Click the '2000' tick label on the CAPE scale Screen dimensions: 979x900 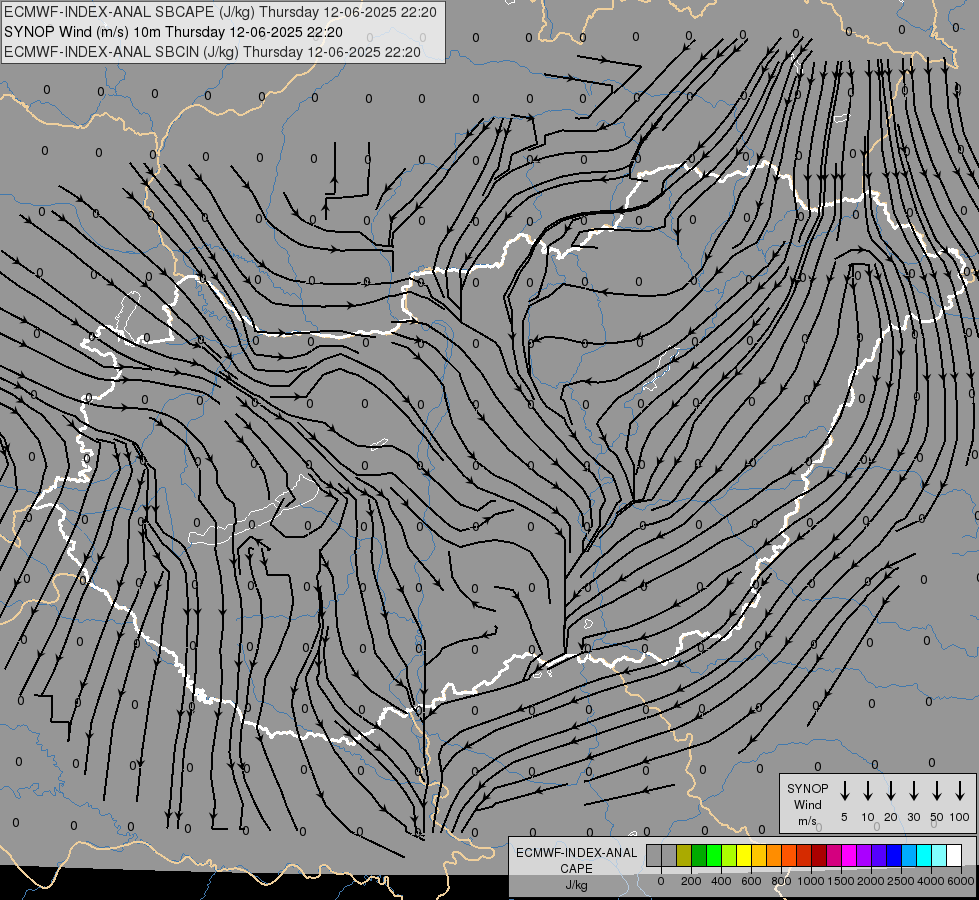click(x=871, y=881)
